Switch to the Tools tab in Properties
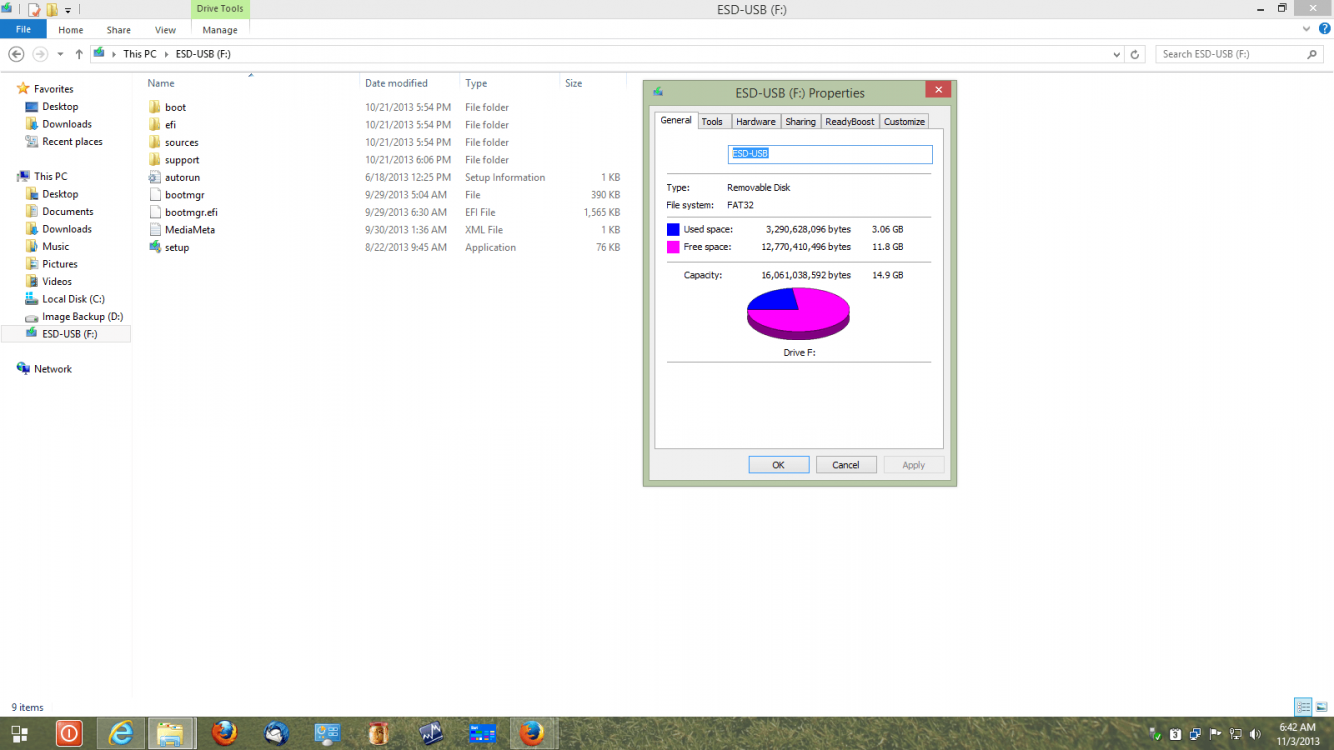The height and width of the screenshot is (750, 1334). click(712, 122)
